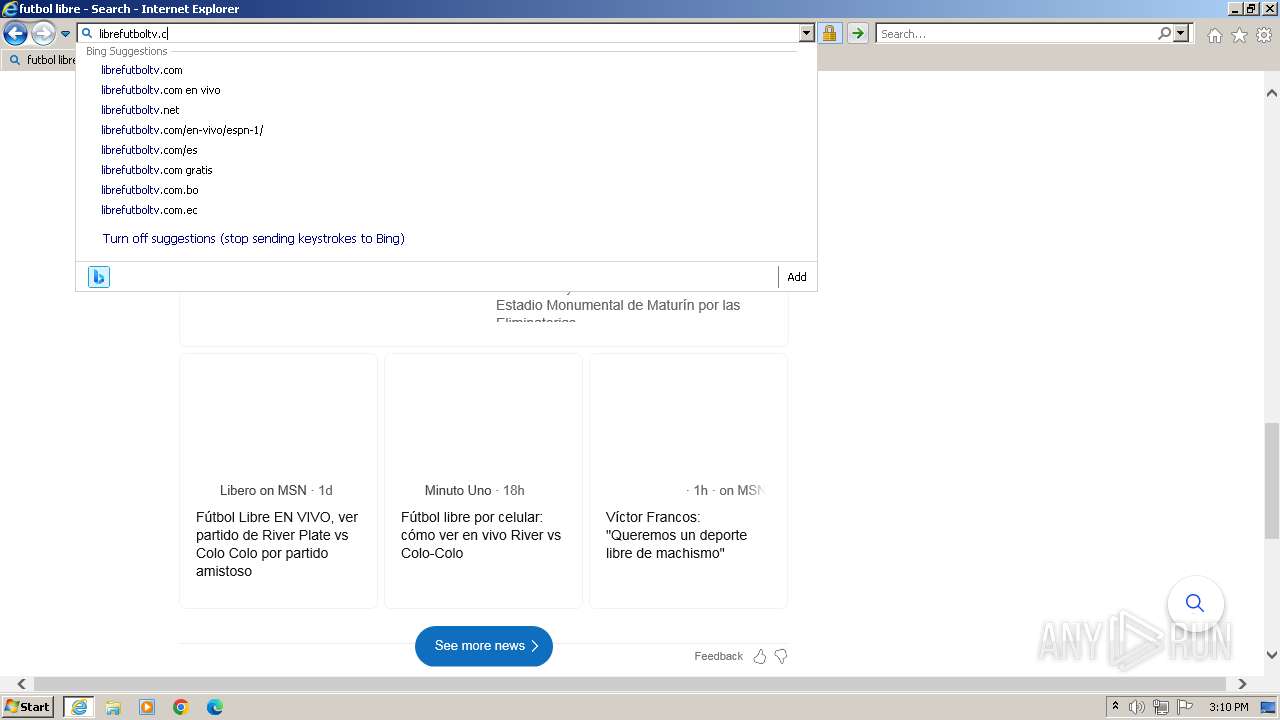This screenshot has height=720, width=1280.
Task: Open Favorites star icon
Action: (x=1239, y=35)
